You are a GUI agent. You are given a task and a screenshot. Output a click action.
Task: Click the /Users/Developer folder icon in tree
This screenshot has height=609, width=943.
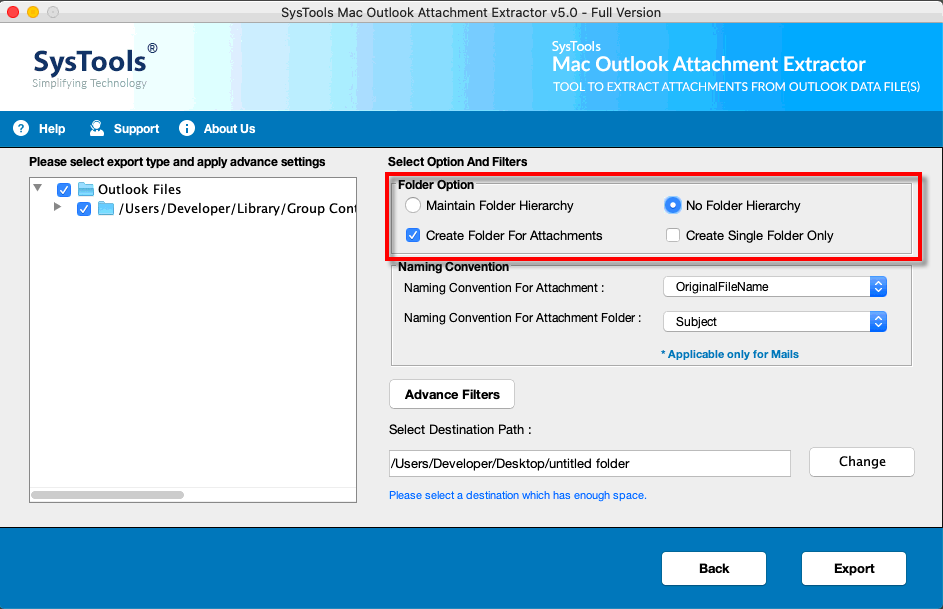click(x=106, y=209)
